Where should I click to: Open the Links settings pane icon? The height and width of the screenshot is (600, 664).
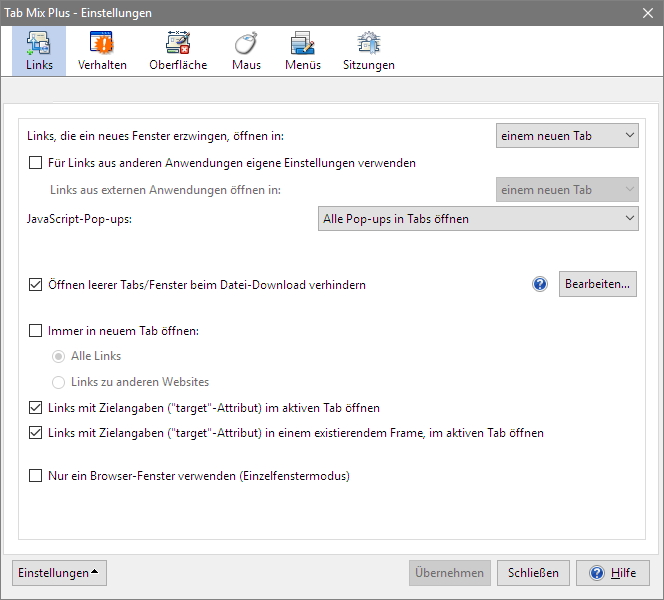click(x=39, y=51)
